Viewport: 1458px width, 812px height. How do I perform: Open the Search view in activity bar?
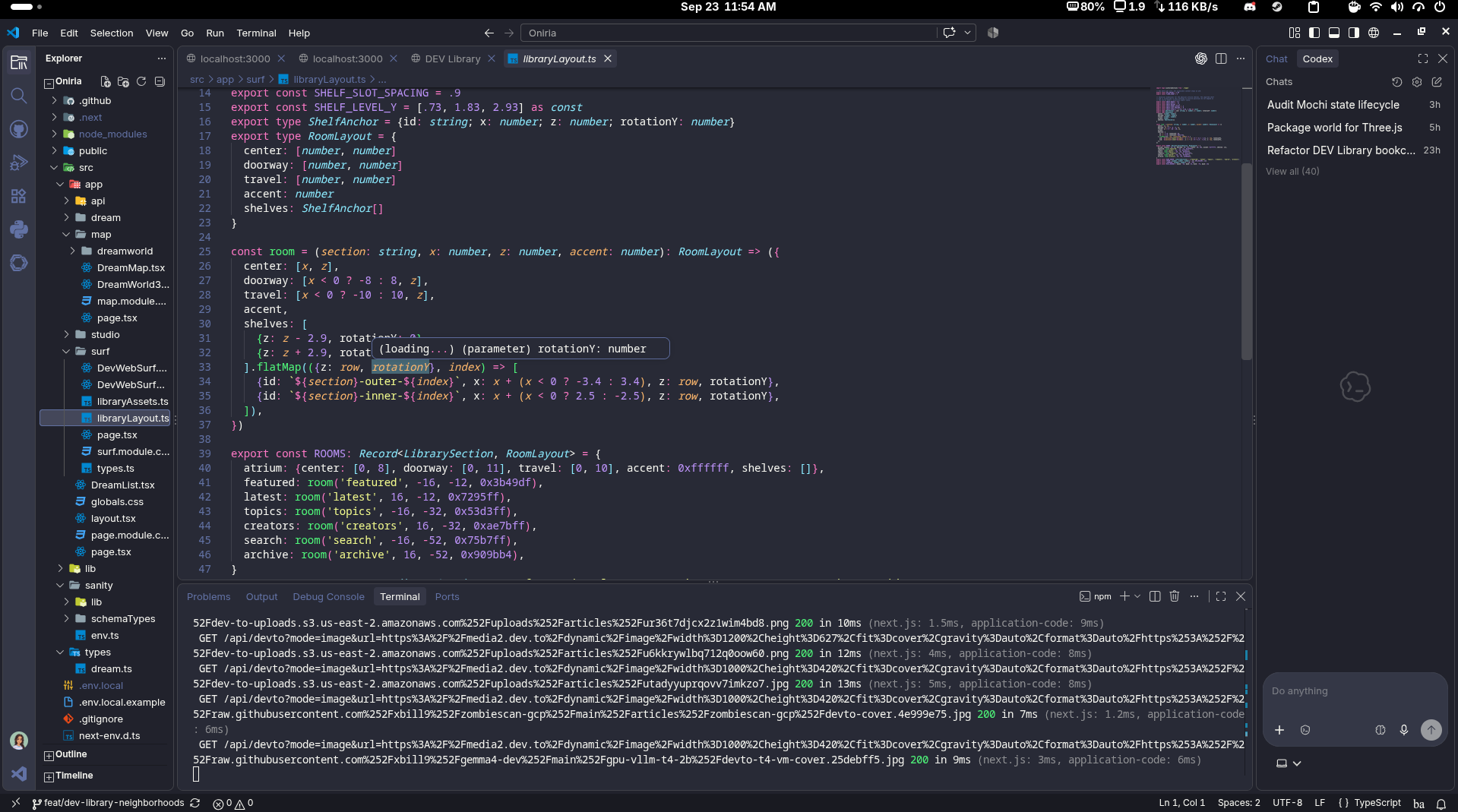click(19, 96)
